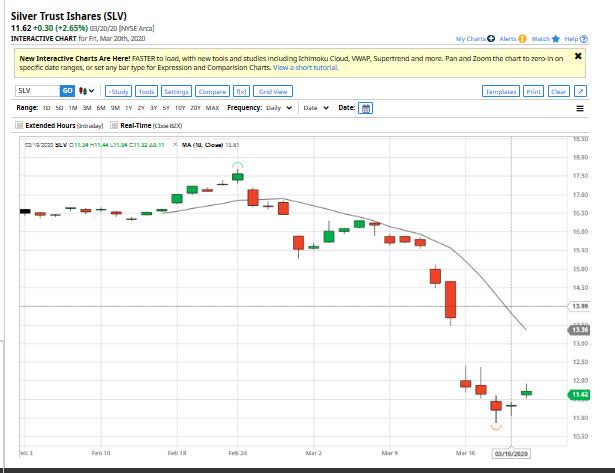Select the 1Y range
The height and width of the screenshot is (473, 615).
[x=129, y=108]
